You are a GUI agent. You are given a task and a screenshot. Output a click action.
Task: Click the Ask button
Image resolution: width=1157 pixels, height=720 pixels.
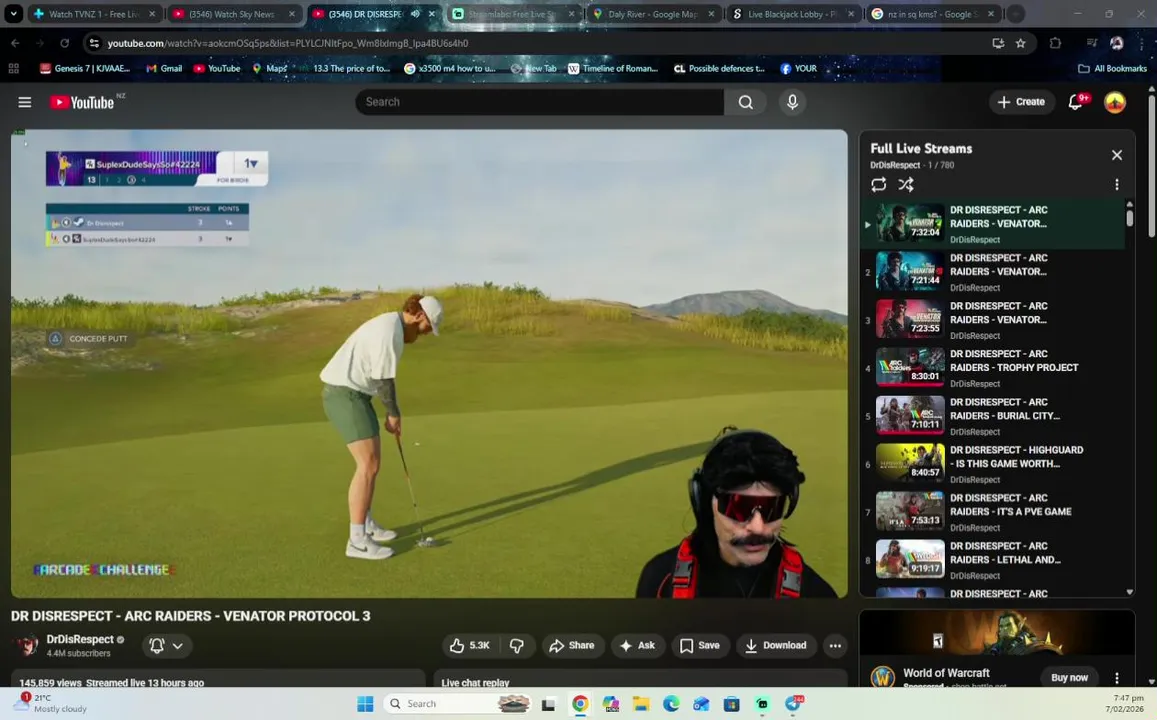[x=637, y=645]
